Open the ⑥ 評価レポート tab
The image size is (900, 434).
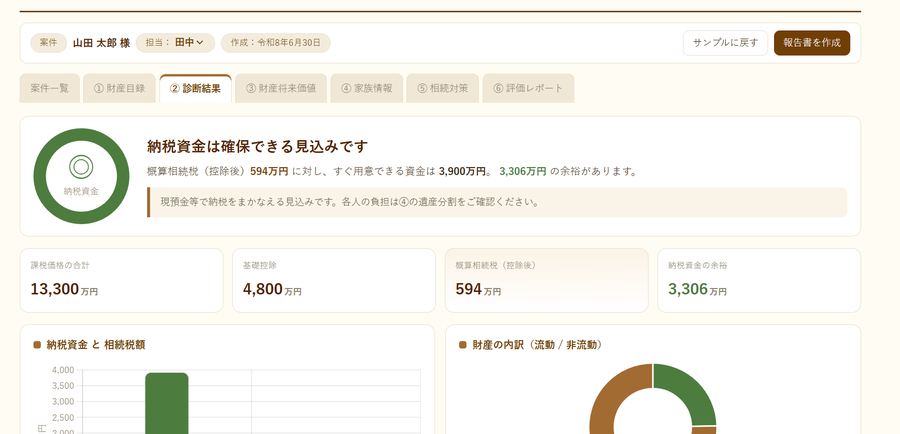(x=528, y=88)
